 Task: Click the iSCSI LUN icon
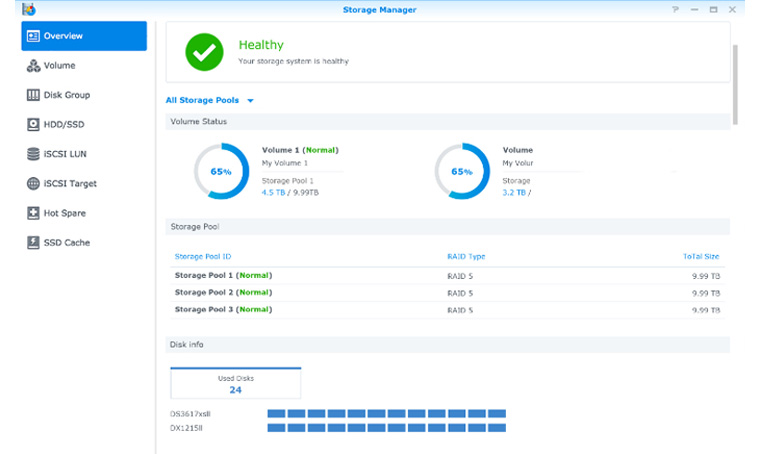pos(33,154)
